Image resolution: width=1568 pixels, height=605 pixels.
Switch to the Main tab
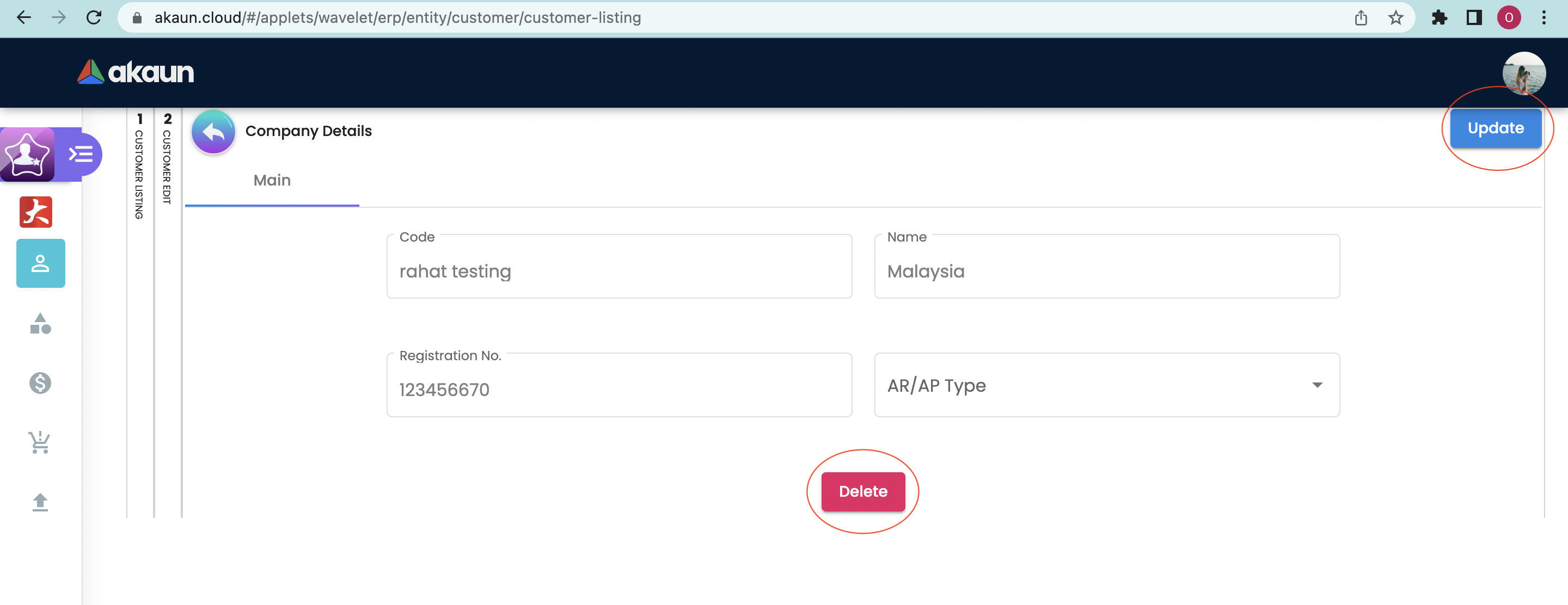272,181
